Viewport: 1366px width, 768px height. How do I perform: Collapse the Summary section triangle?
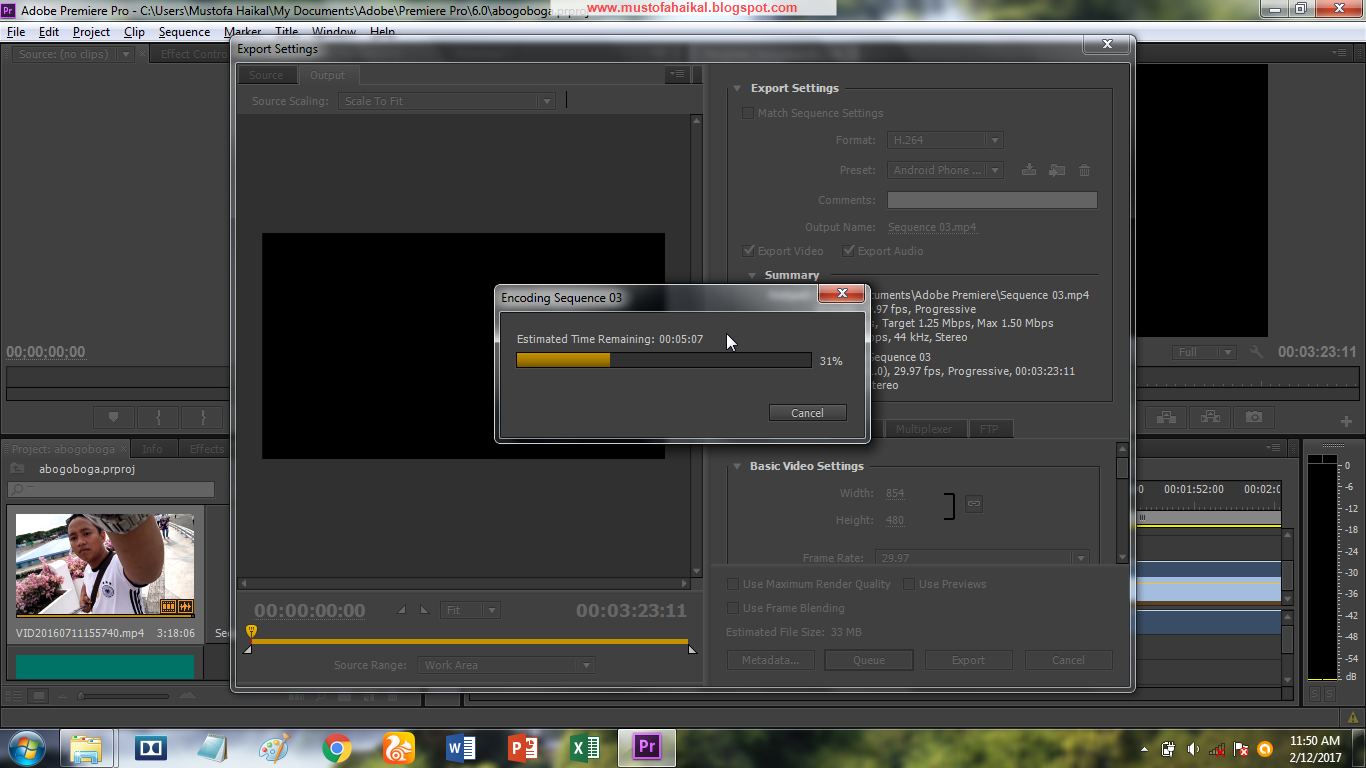coord(752,275)
